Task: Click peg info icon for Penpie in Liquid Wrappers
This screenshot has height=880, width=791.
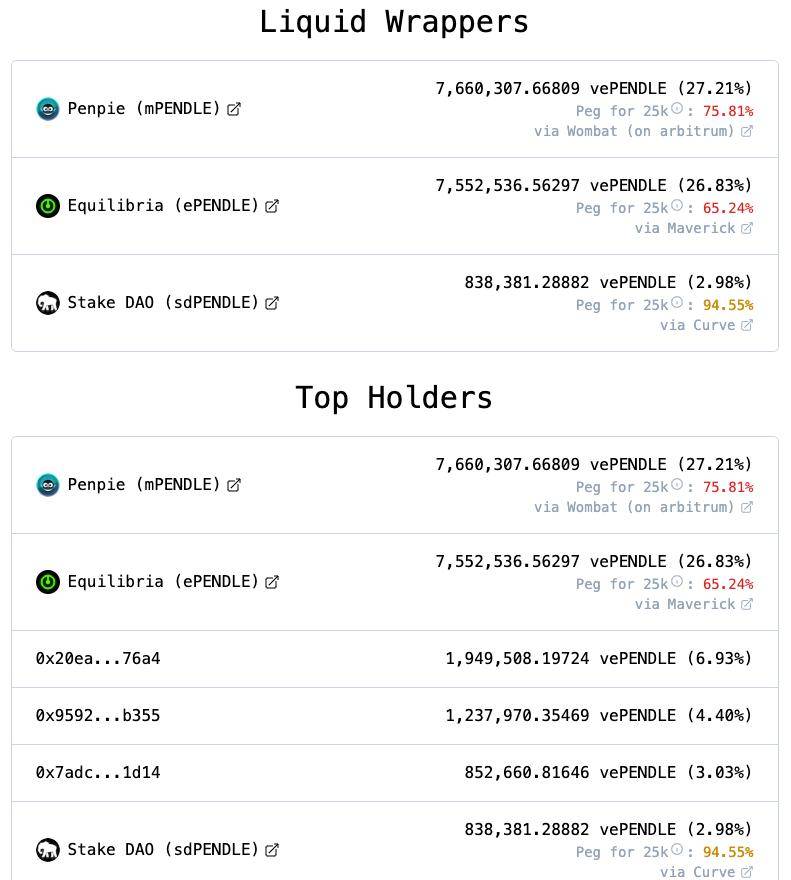Action: pos(677,108)
